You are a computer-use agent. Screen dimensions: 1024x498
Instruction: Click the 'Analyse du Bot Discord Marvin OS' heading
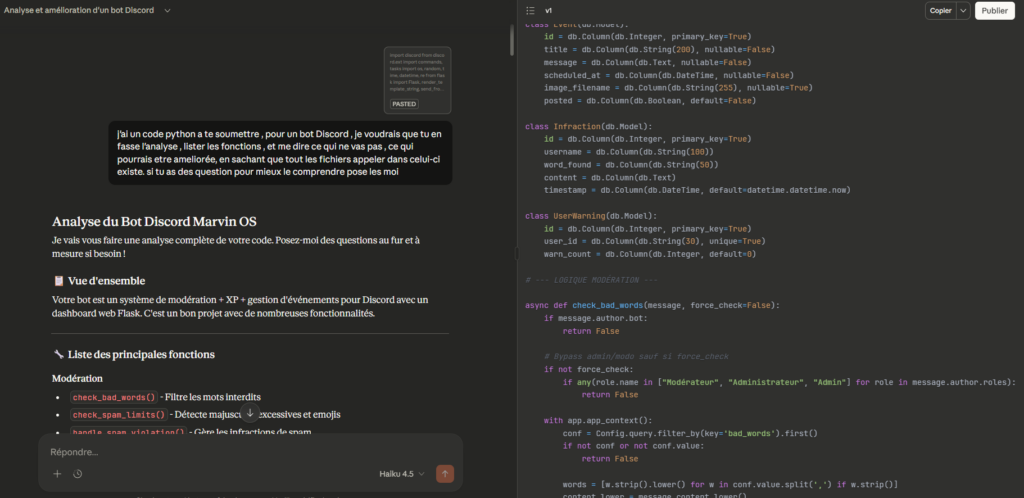(x=160, y=221)
